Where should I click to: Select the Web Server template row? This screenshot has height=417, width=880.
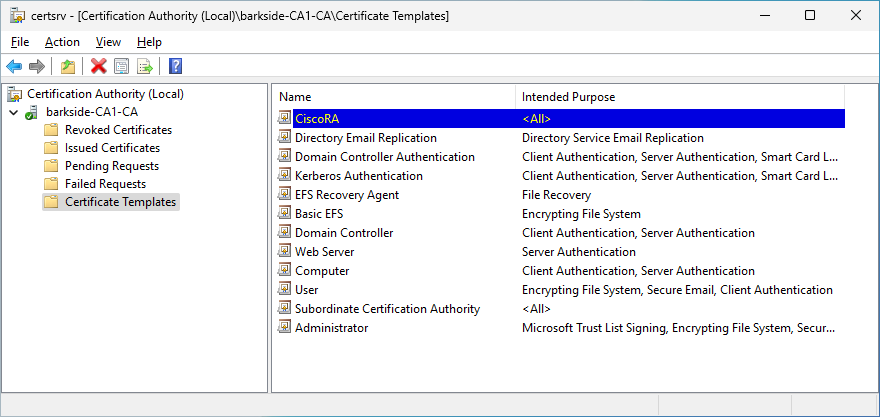324,252
